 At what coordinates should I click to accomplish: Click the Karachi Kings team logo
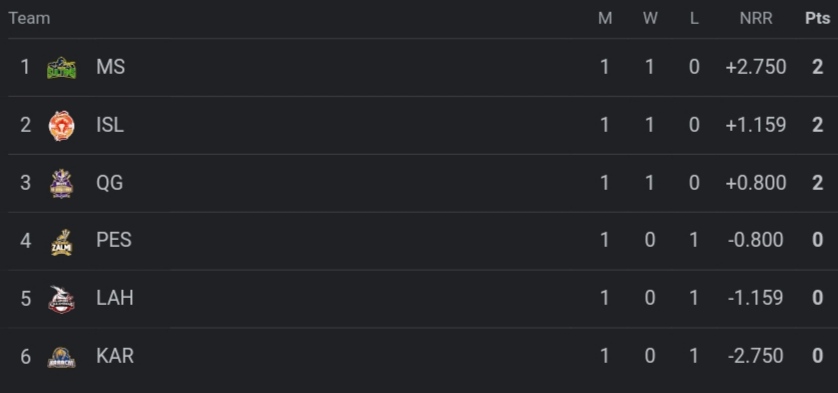tap(61, 357)
